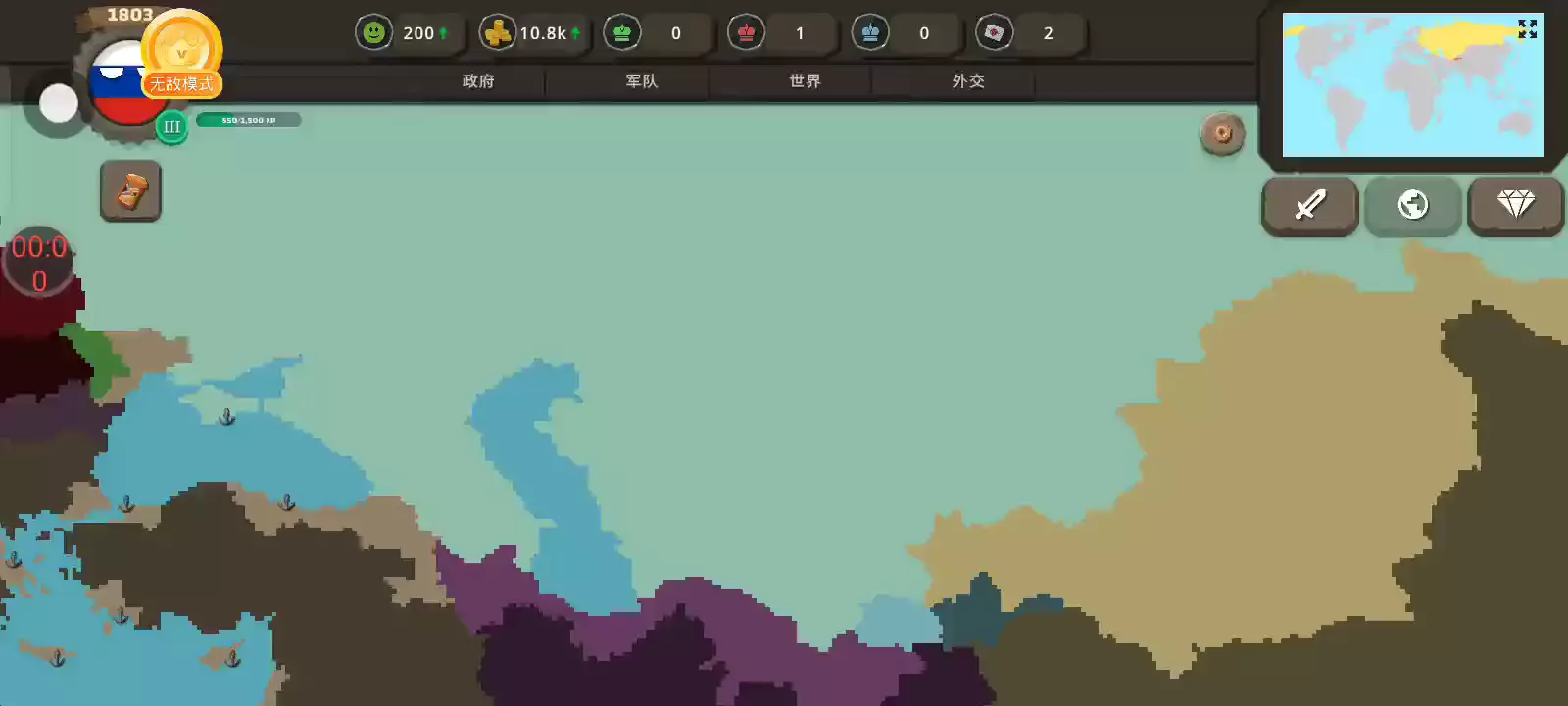This screenshot has height=706, width=1568.
Task: Tap the red crown counter icon
Action: click(x=746, y=33)
